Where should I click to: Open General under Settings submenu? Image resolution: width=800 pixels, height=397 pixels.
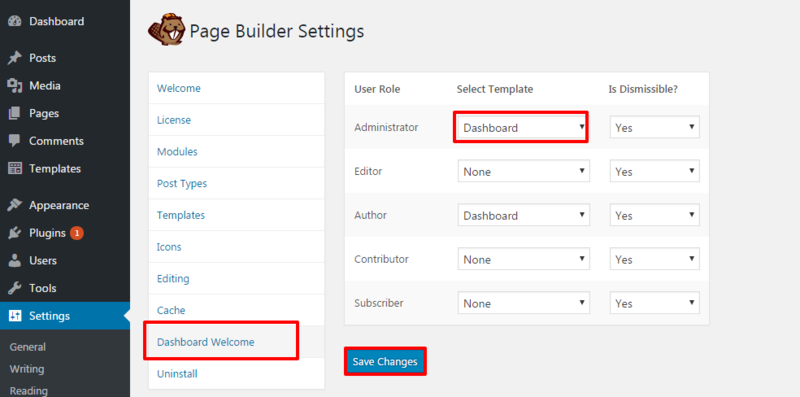[x=28, y=347]
